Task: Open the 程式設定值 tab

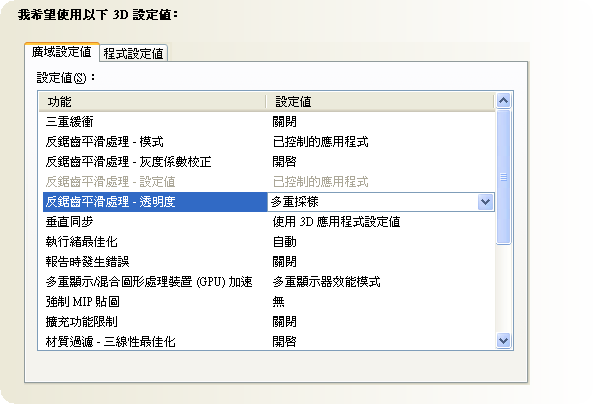Action: 133,53
